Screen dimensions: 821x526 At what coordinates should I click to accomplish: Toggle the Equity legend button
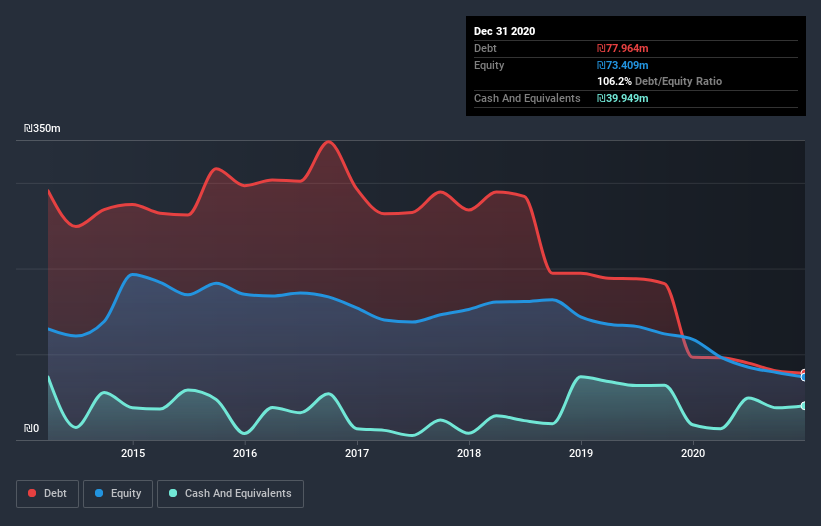point(118,494)
